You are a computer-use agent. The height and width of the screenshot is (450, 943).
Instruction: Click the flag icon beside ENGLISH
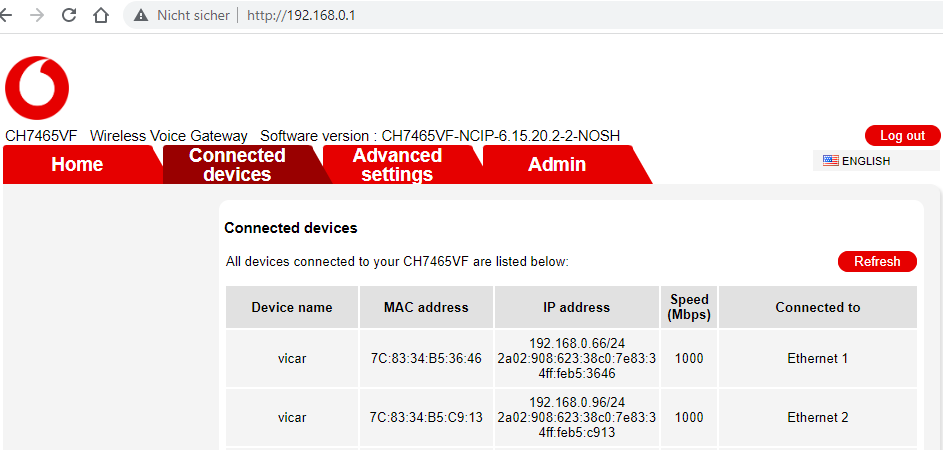830,161
